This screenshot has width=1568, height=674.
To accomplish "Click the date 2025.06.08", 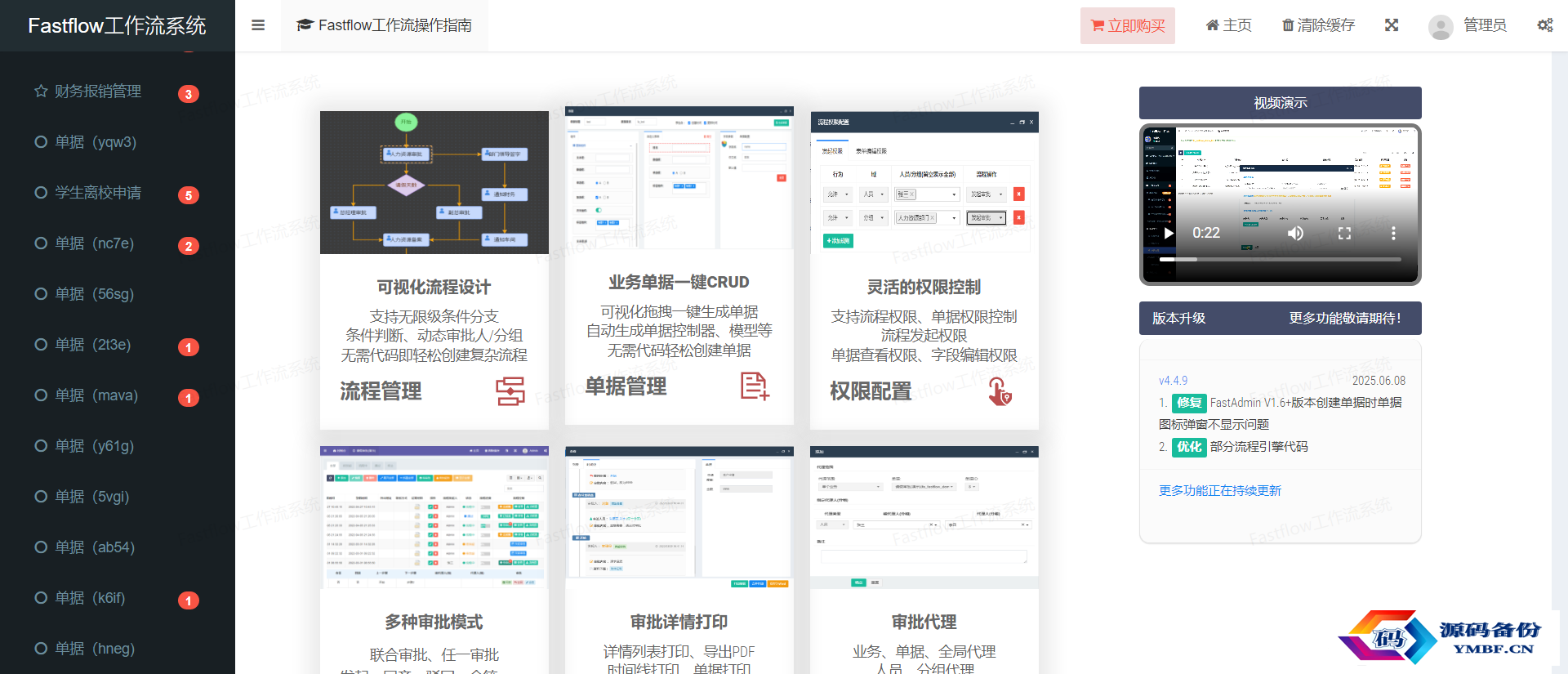I will pos(1379,381).
